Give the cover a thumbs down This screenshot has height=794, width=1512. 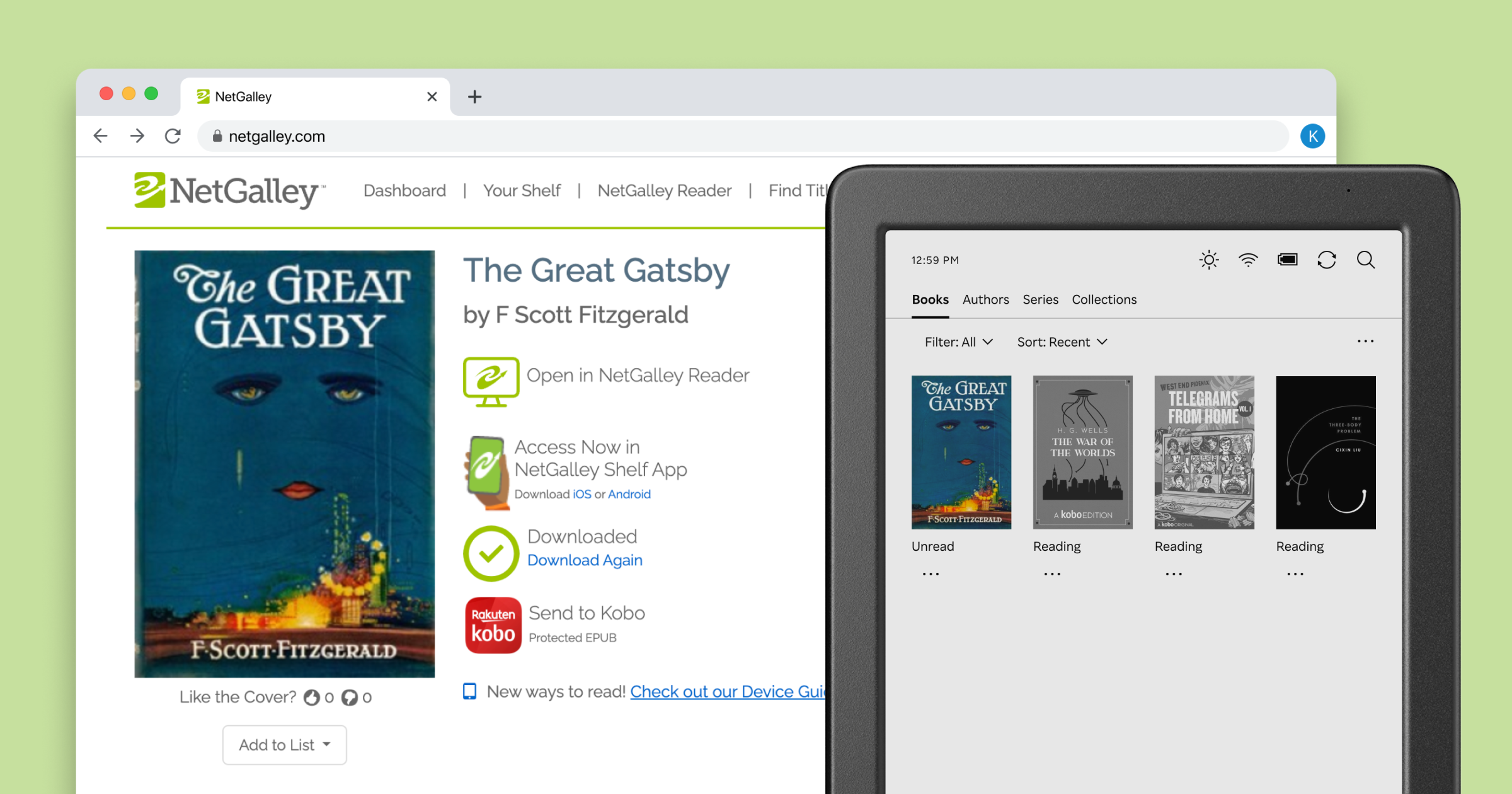point(350,698)
